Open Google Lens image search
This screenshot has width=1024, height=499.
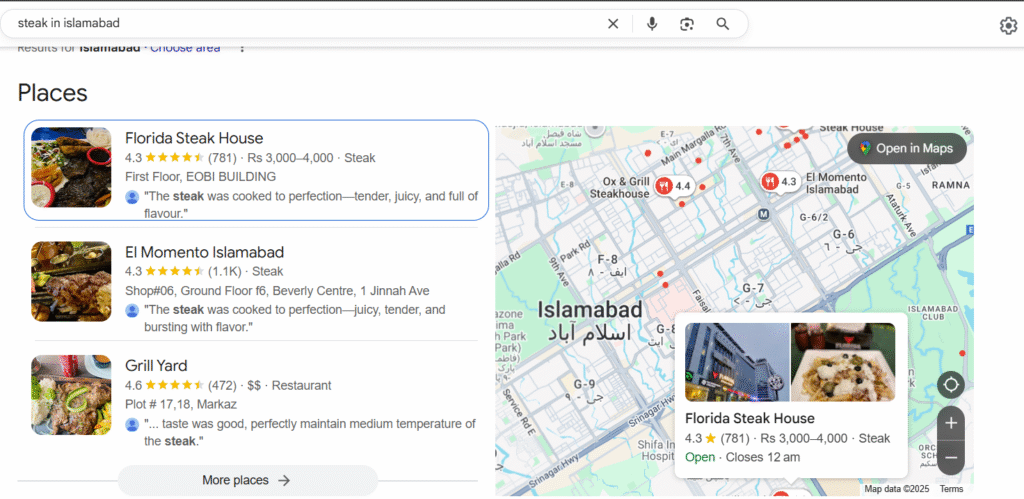[x=687, y=24]
